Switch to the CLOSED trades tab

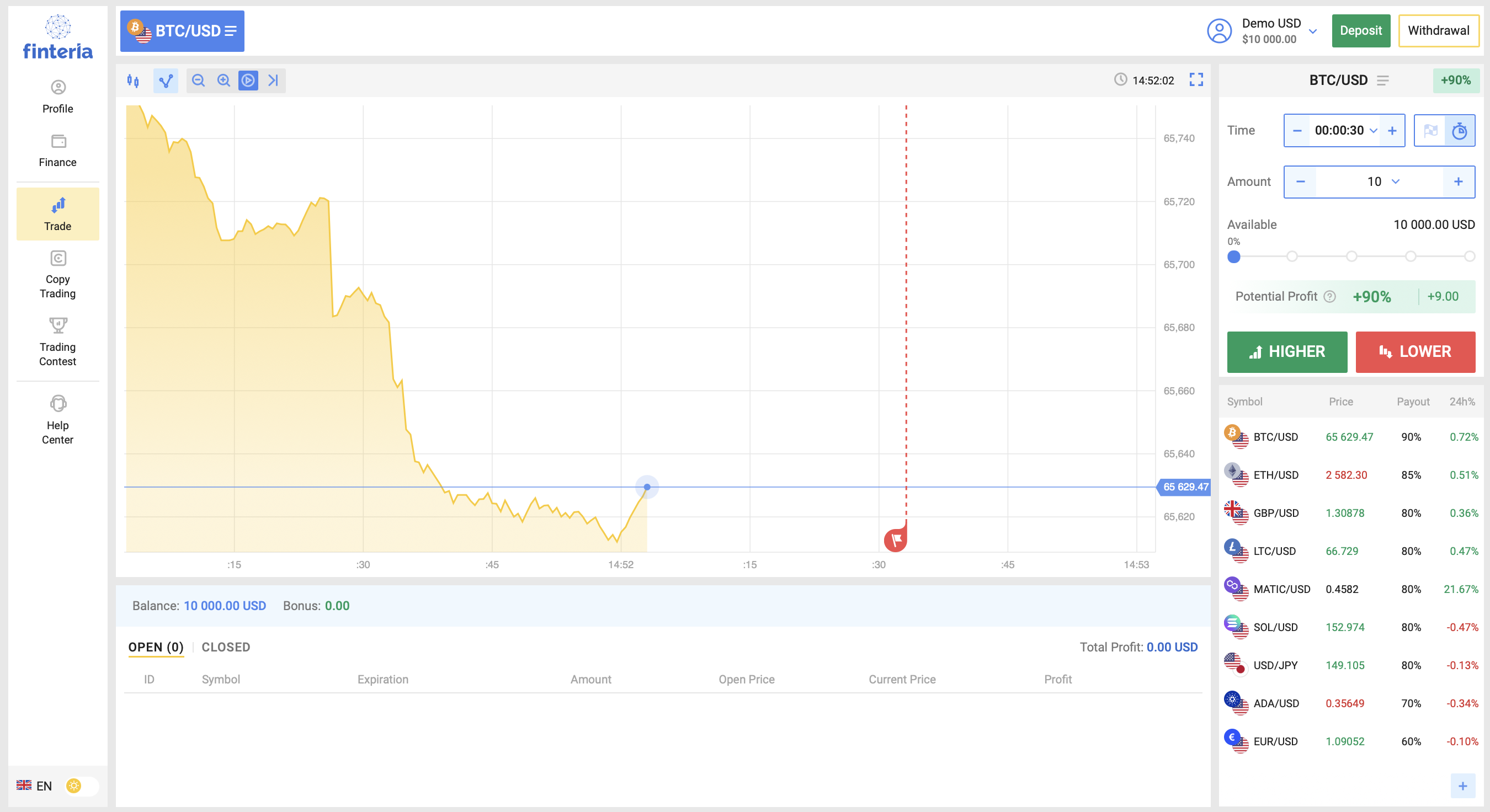coord(226,647)
